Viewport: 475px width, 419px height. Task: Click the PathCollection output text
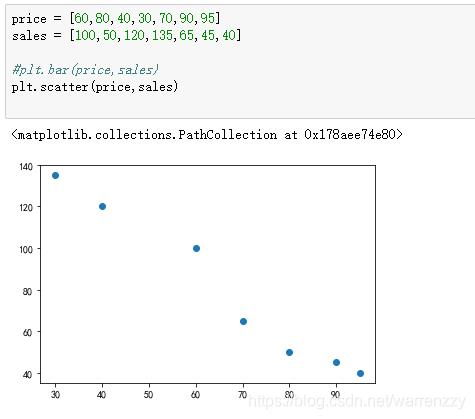pyautogui.click(x=207, y=135)
